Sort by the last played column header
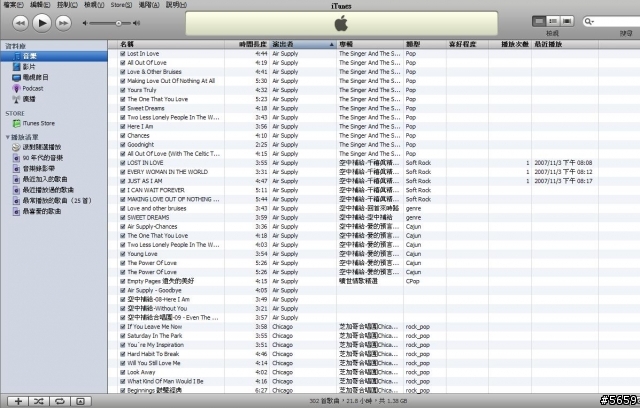The image size is (640, 408). [x=565, y=44]
